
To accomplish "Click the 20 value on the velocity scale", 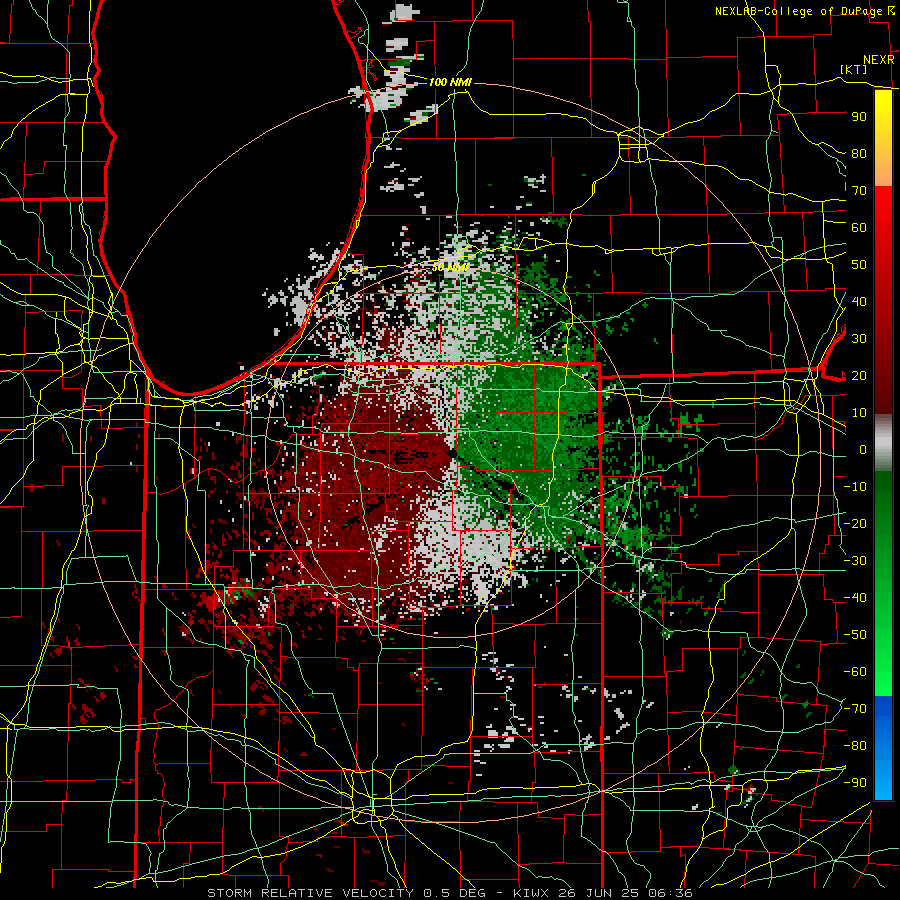I will click(859, 376).
